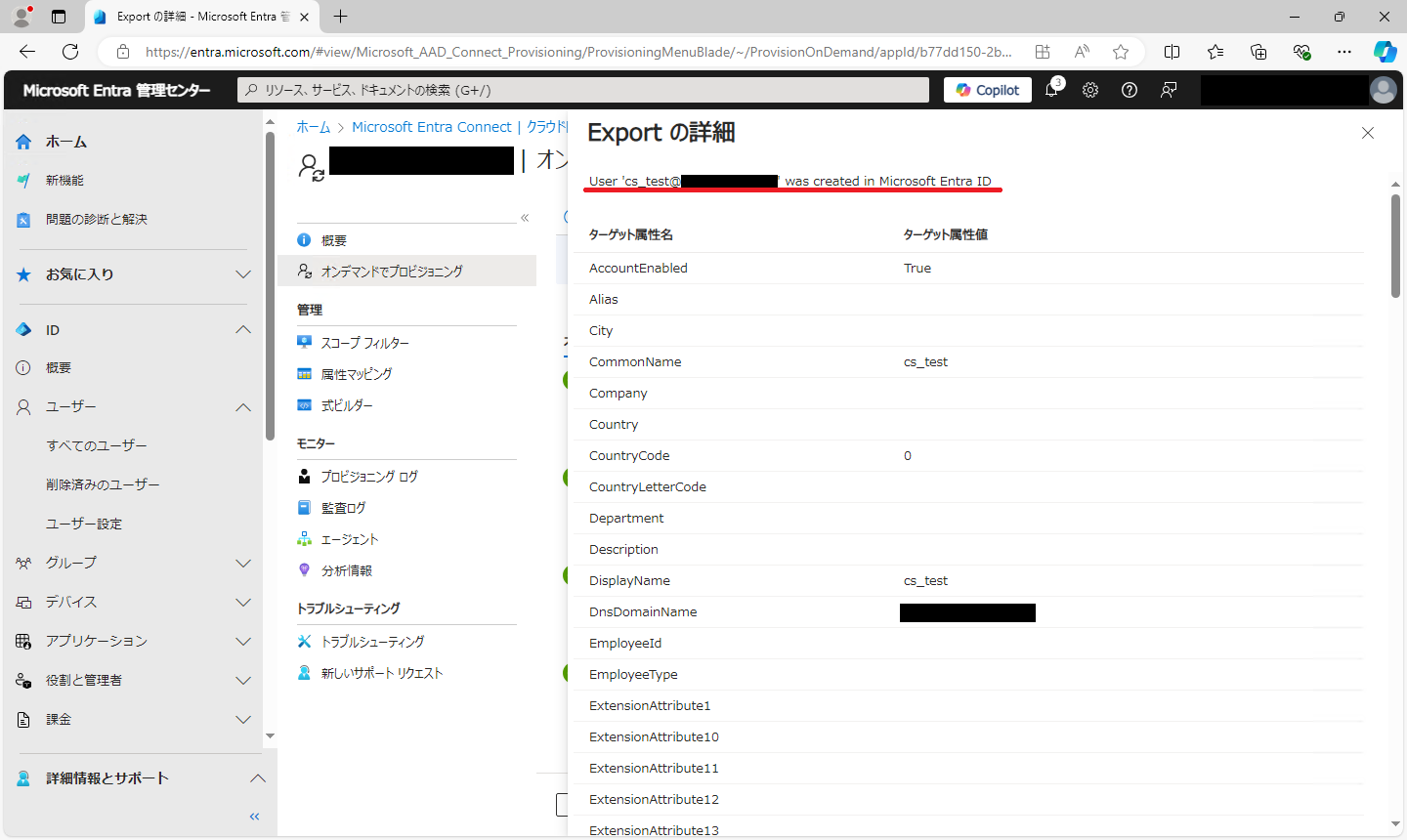Screen dimensions: 1407x840
Task: Expand the デバイス section chevron
Action: pyautogui.click(x=243, y=603)
